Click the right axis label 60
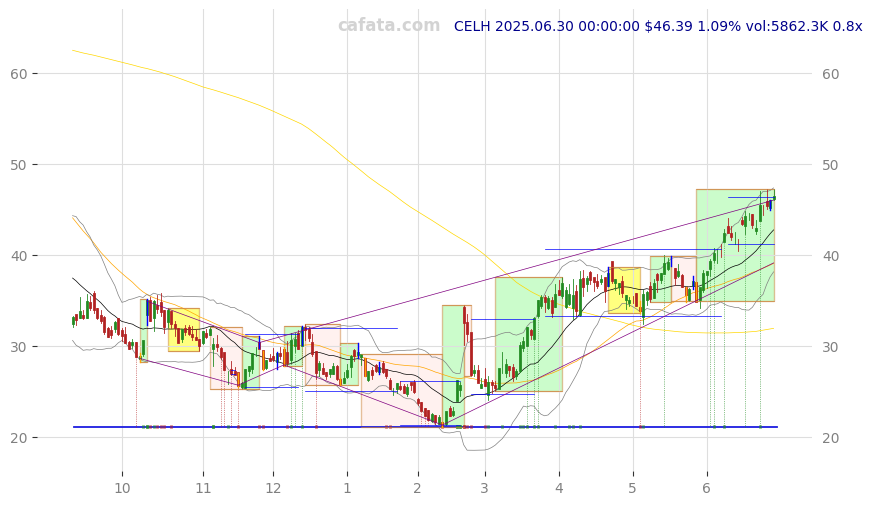The height and width of the screenshot is (505, 873). coord(831,74)
